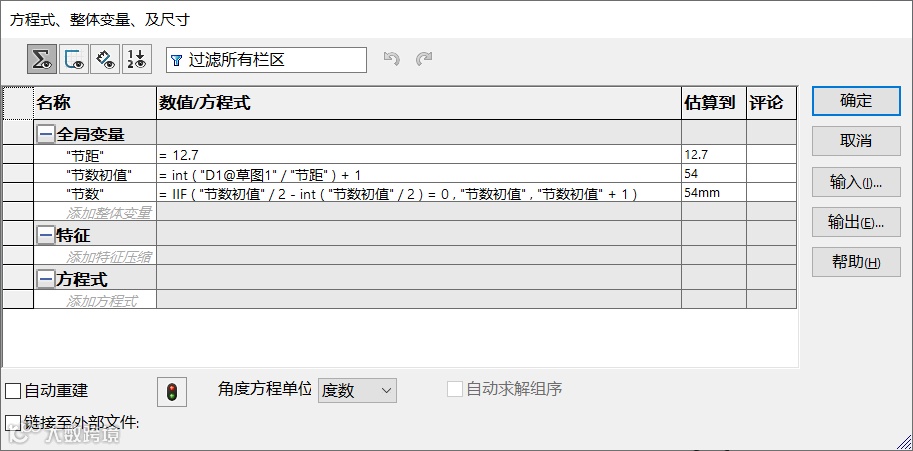Switch to Dimension View icon
Viewport: 913px width, 451px height.
click(x=105, y=59)
